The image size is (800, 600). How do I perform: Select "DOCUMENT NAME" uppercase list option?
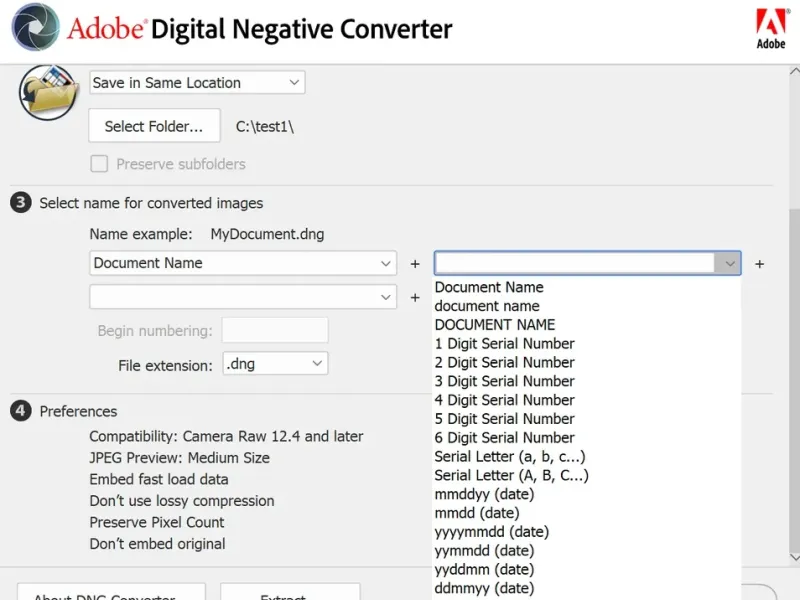click(494, 325)
